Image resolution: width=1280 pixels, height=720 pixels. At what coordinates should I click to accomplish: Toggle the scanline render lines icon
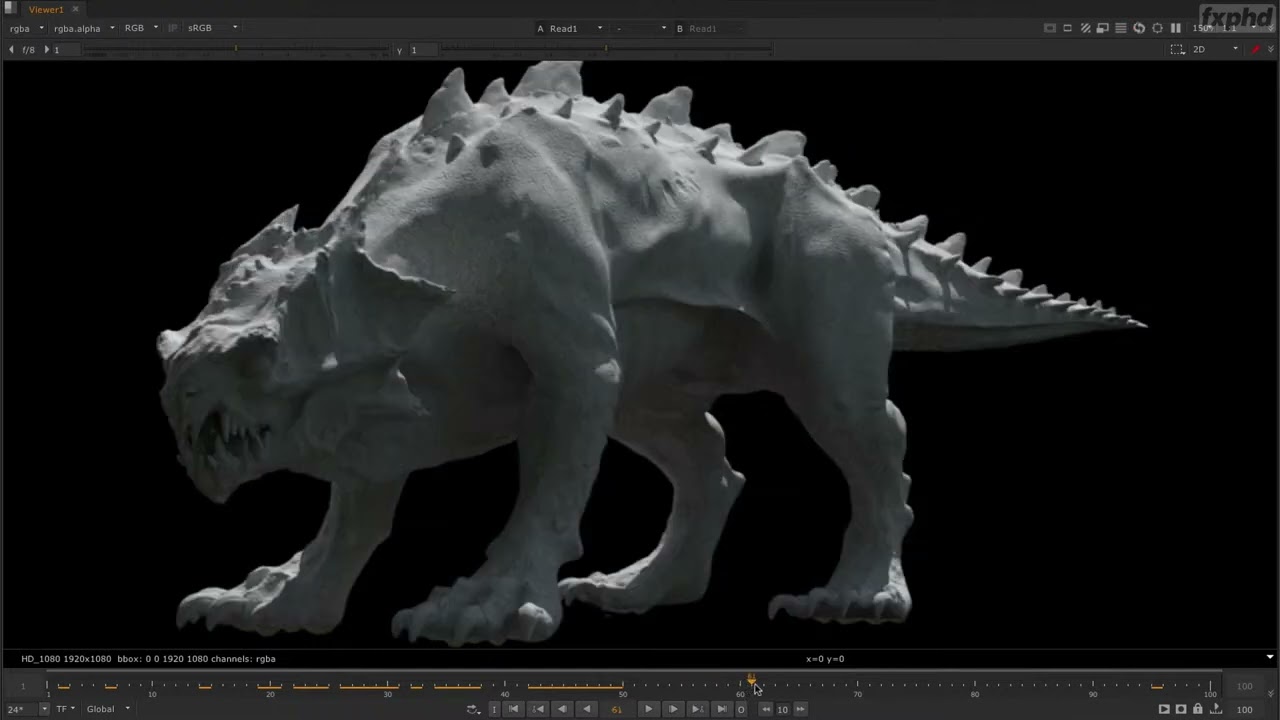tap(1121, 28)
